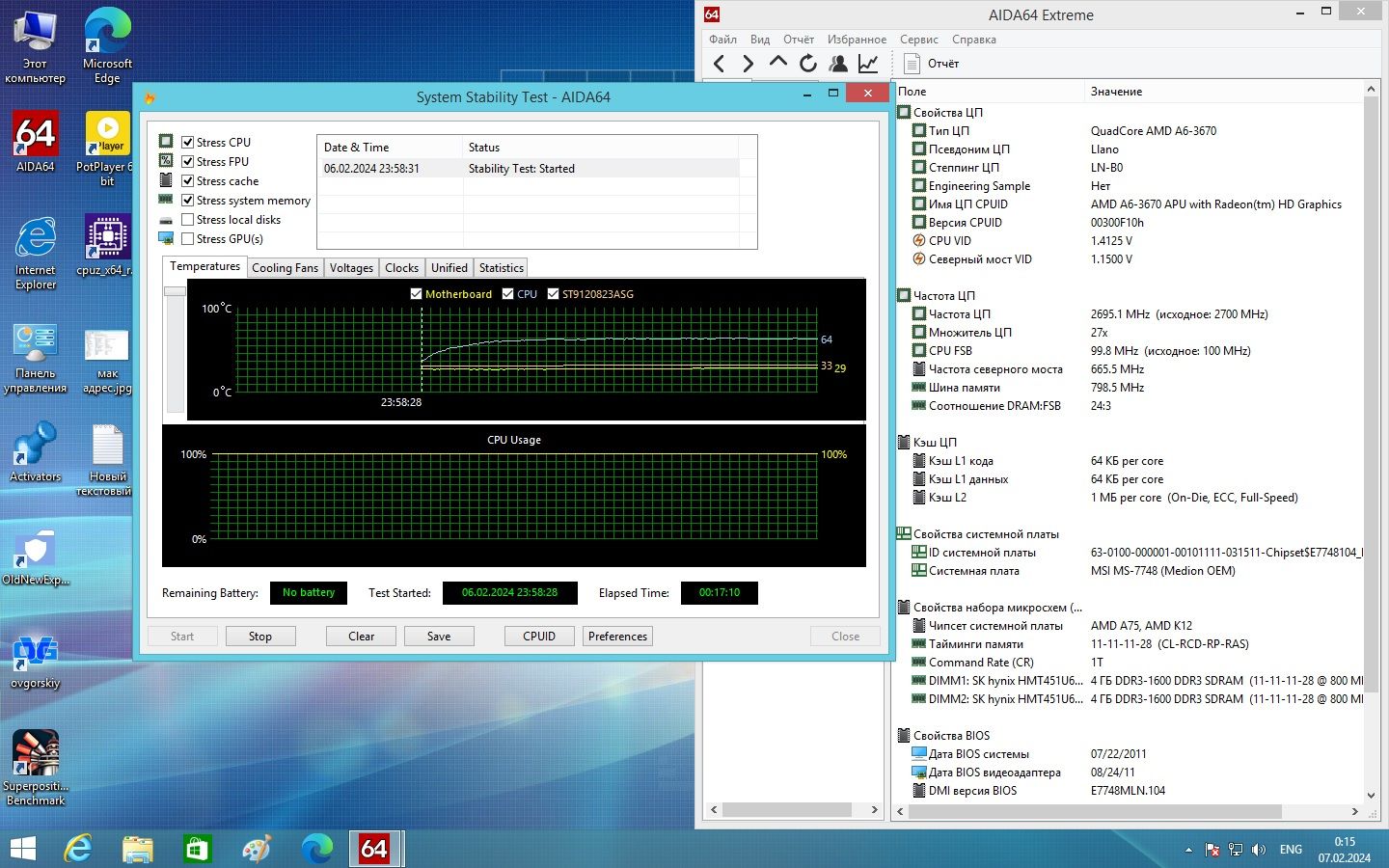Open Windows Store from taskbar
1389x868 pixels.
click(197, 849)
